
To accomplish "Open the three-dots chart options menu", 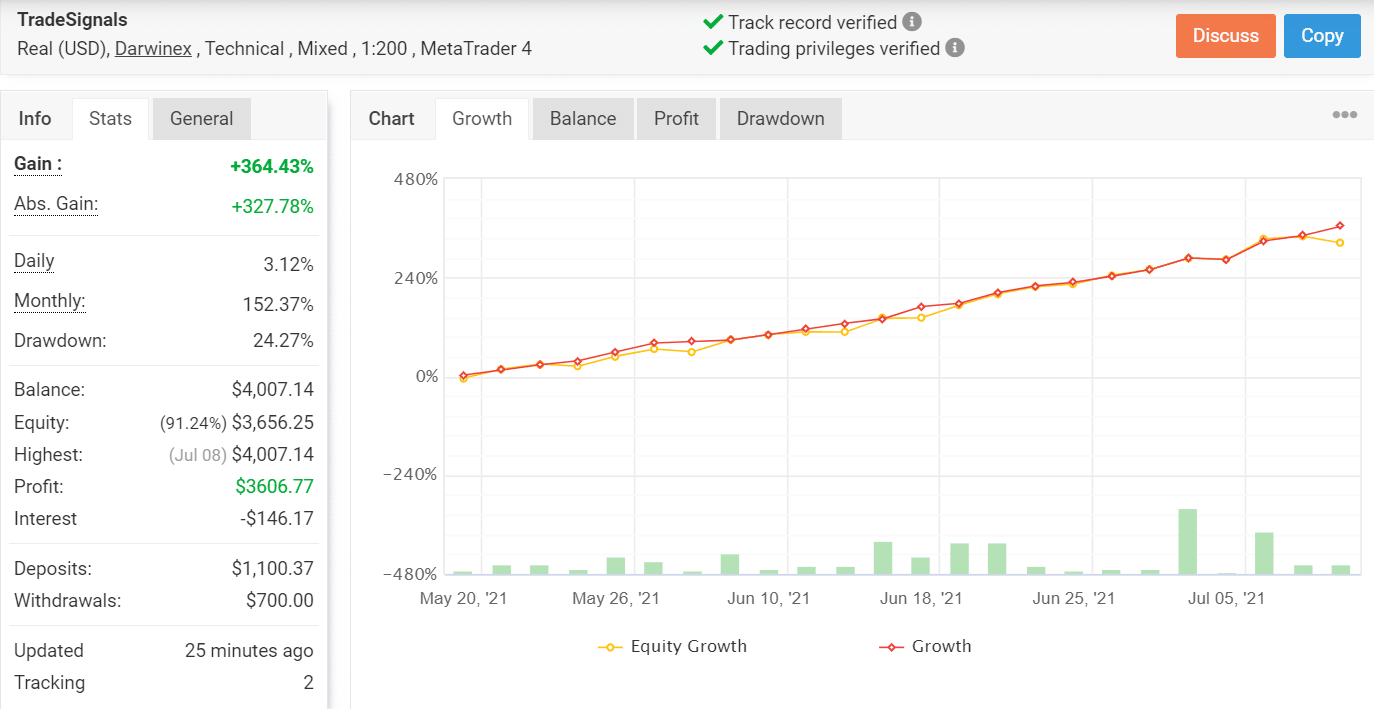I will pos(1344,115).
